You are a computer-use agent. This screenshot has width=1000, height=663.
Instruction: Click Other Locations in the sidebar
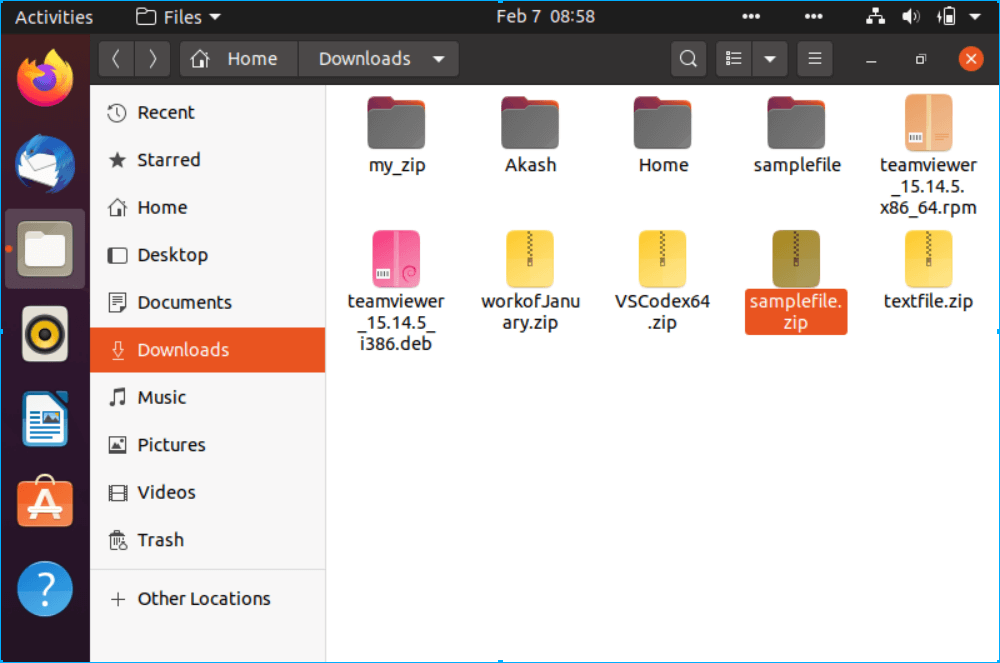pyautogui.click(x=203, y=599)
